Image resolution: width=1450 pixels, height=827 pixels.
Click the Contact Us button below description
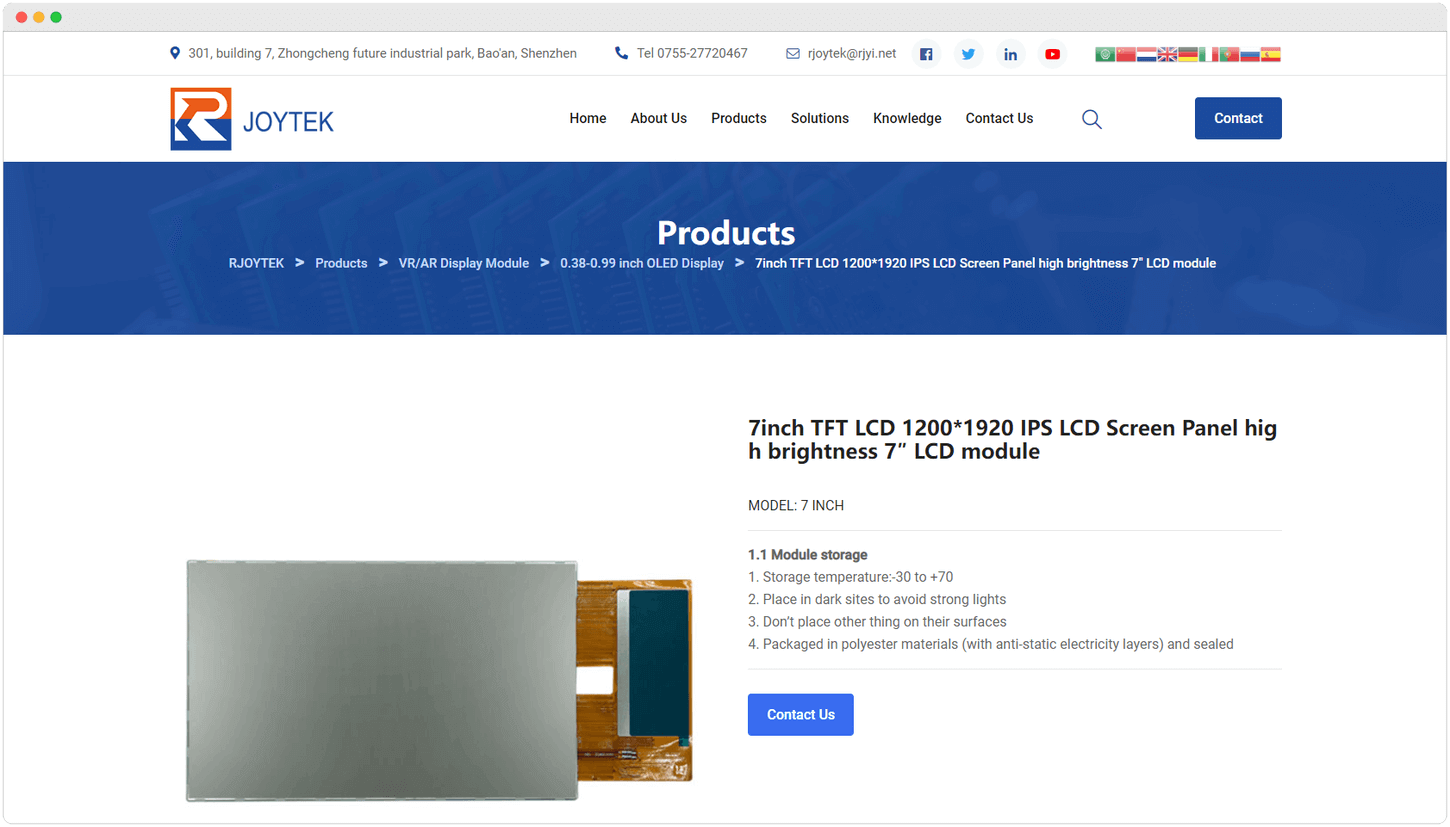[x=801, y=715]
